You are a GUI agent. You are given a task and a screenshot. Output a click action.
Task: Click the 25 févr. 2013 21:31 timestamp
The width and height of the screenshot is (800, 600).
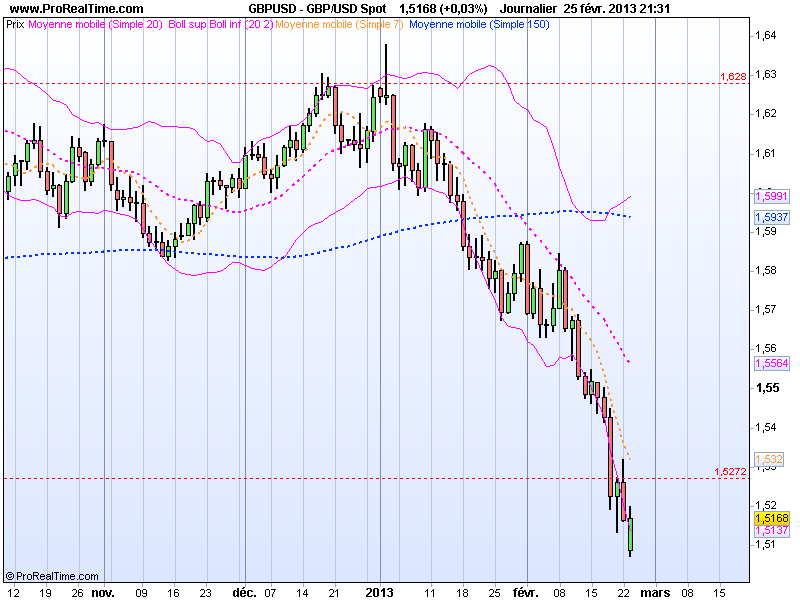point(617,9)
